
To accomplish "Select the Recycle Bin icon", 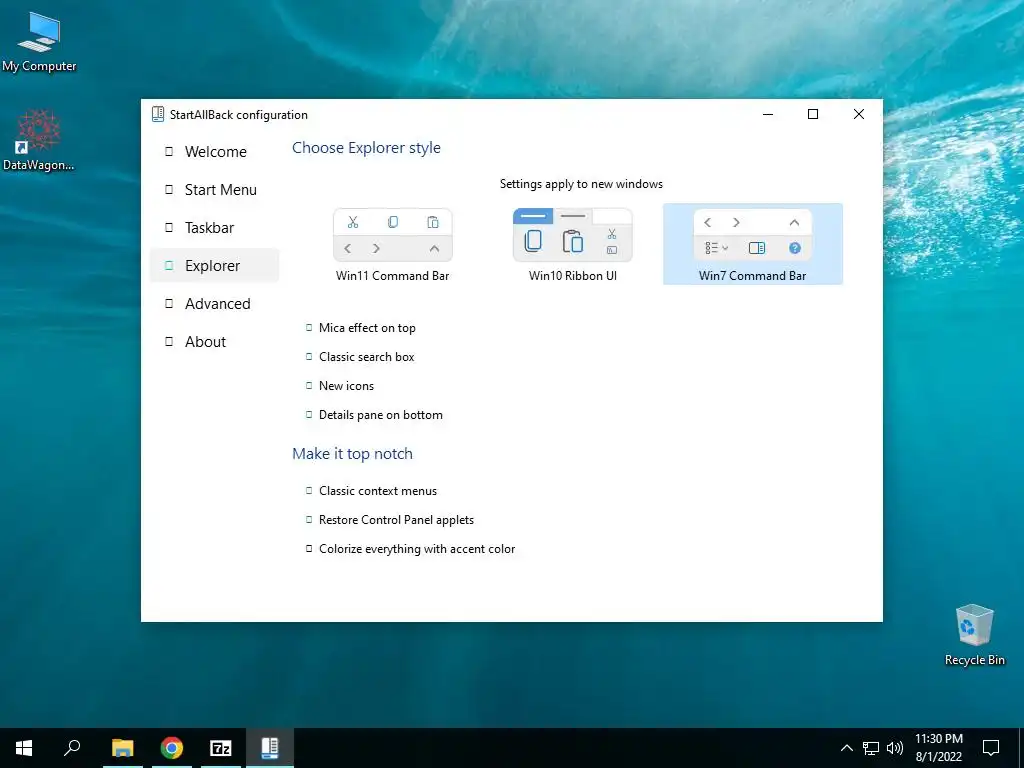I will (x=974, y=635).
